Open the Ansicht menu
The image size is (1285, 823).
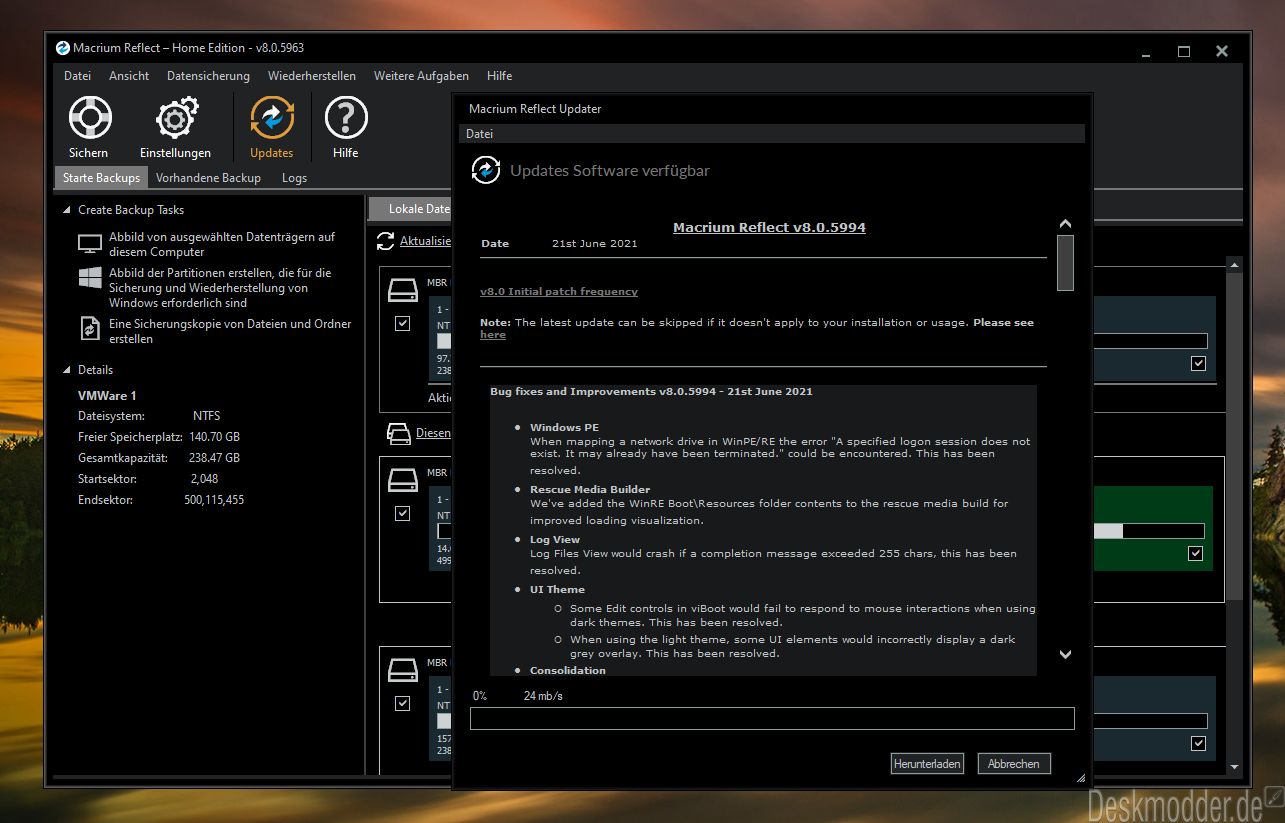(x=129, y=76)
